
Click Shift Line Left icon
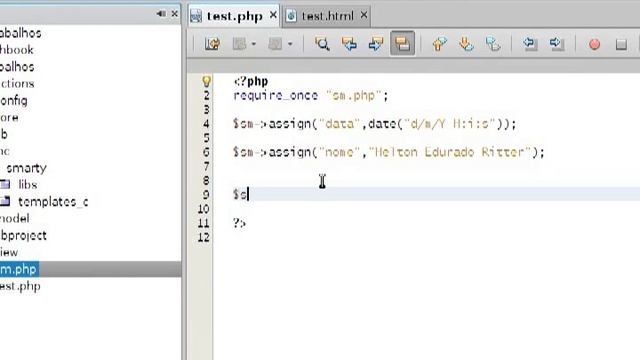coord(530,43)
